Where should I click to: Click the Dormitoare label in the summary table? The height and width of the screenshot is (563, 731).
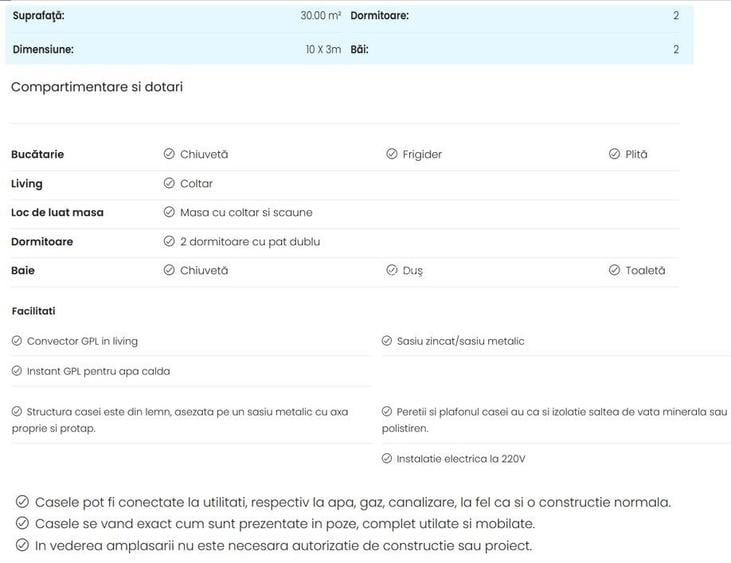click(x=379, y=16)
